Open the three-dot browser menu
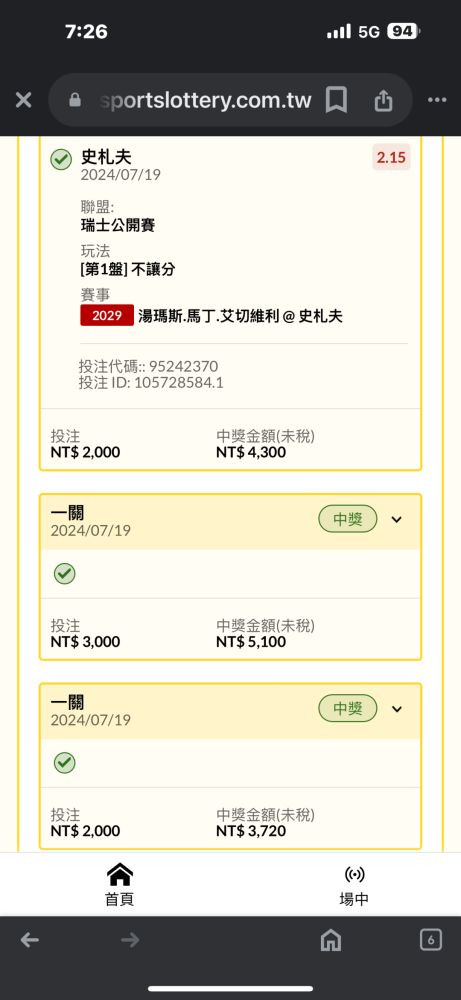Screen dimensions: 461x1000 click(437, 100)
